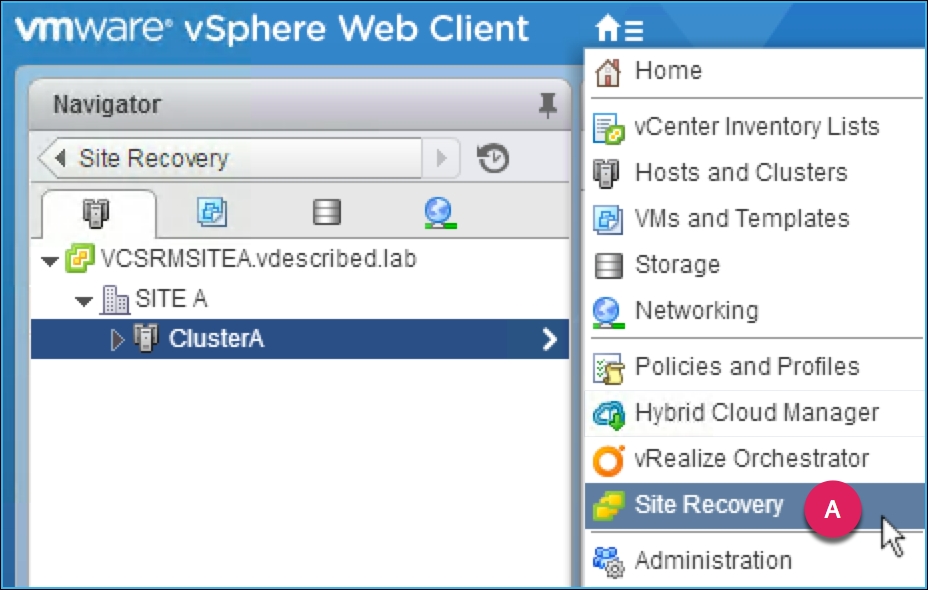
Task: Collapse the SITE A datacenter node
Action: coord(84,300)
